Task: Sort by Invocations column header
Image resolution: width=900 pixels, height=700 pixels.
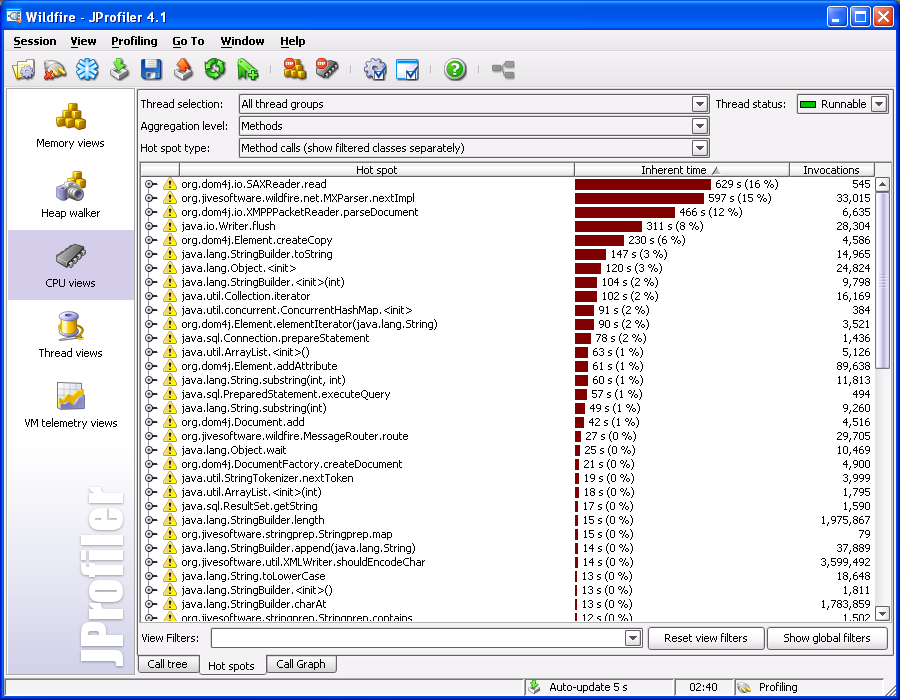Action: [831, 170]
